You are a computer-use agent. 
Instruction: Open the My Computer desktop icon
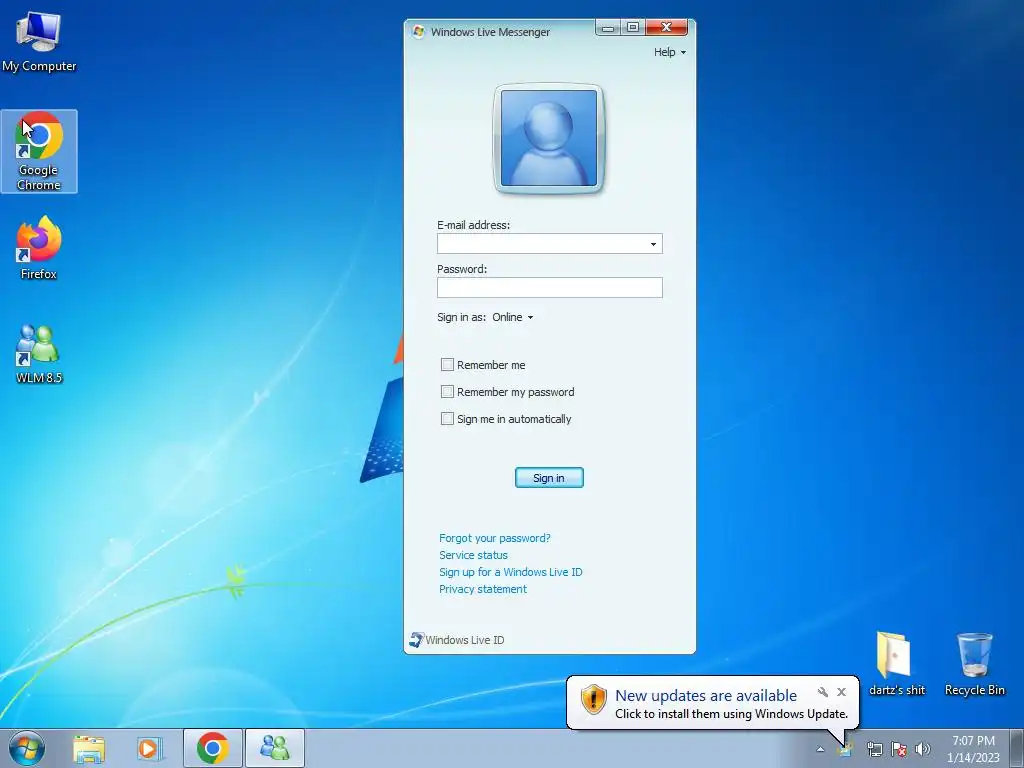coord(39,40)
